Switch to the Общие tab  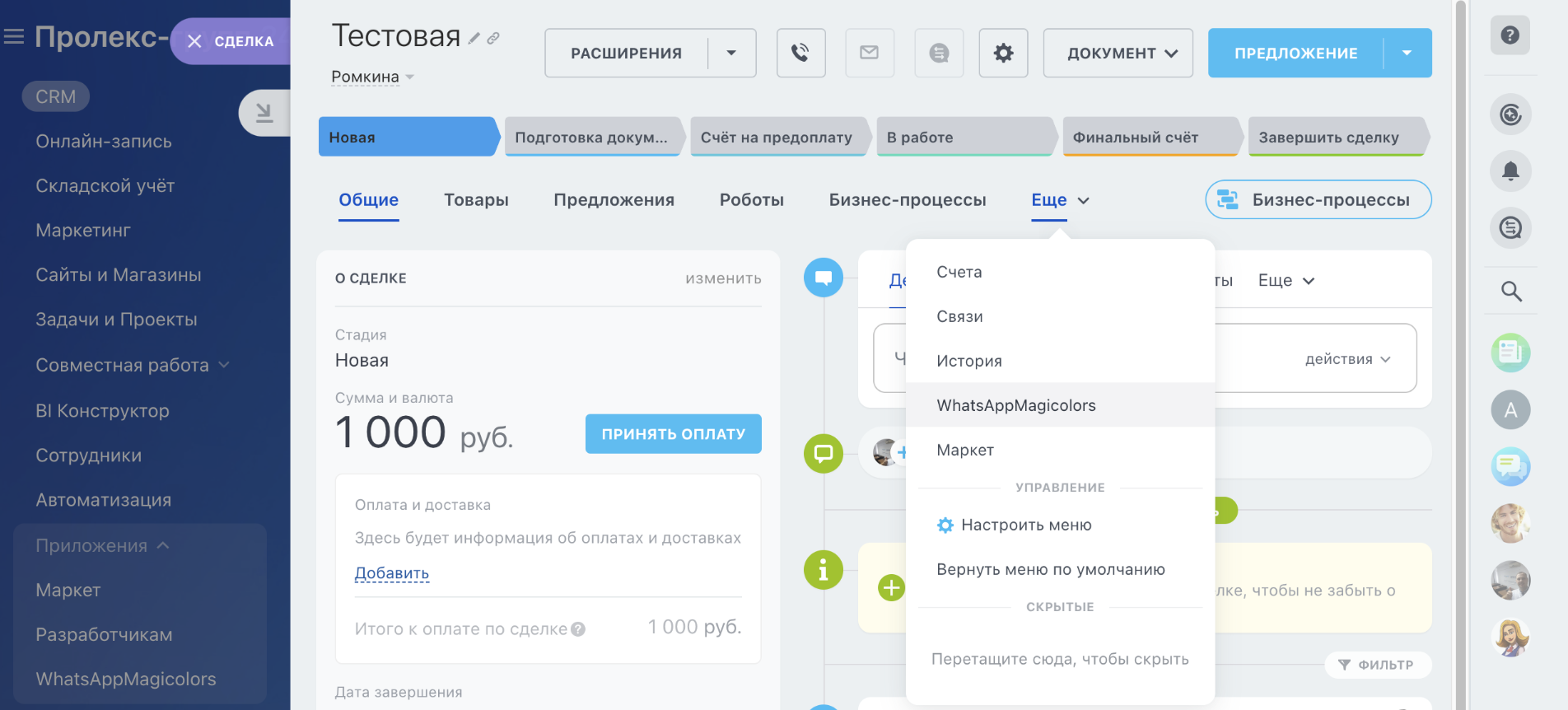point(369,200)
